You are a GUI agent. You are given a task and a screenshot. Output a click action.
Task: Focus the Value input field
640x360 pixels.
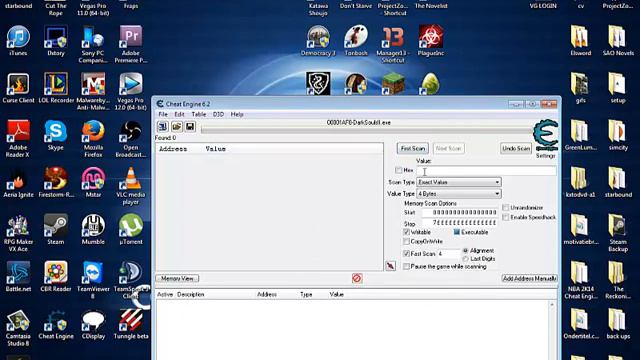(x=487, y=171)
